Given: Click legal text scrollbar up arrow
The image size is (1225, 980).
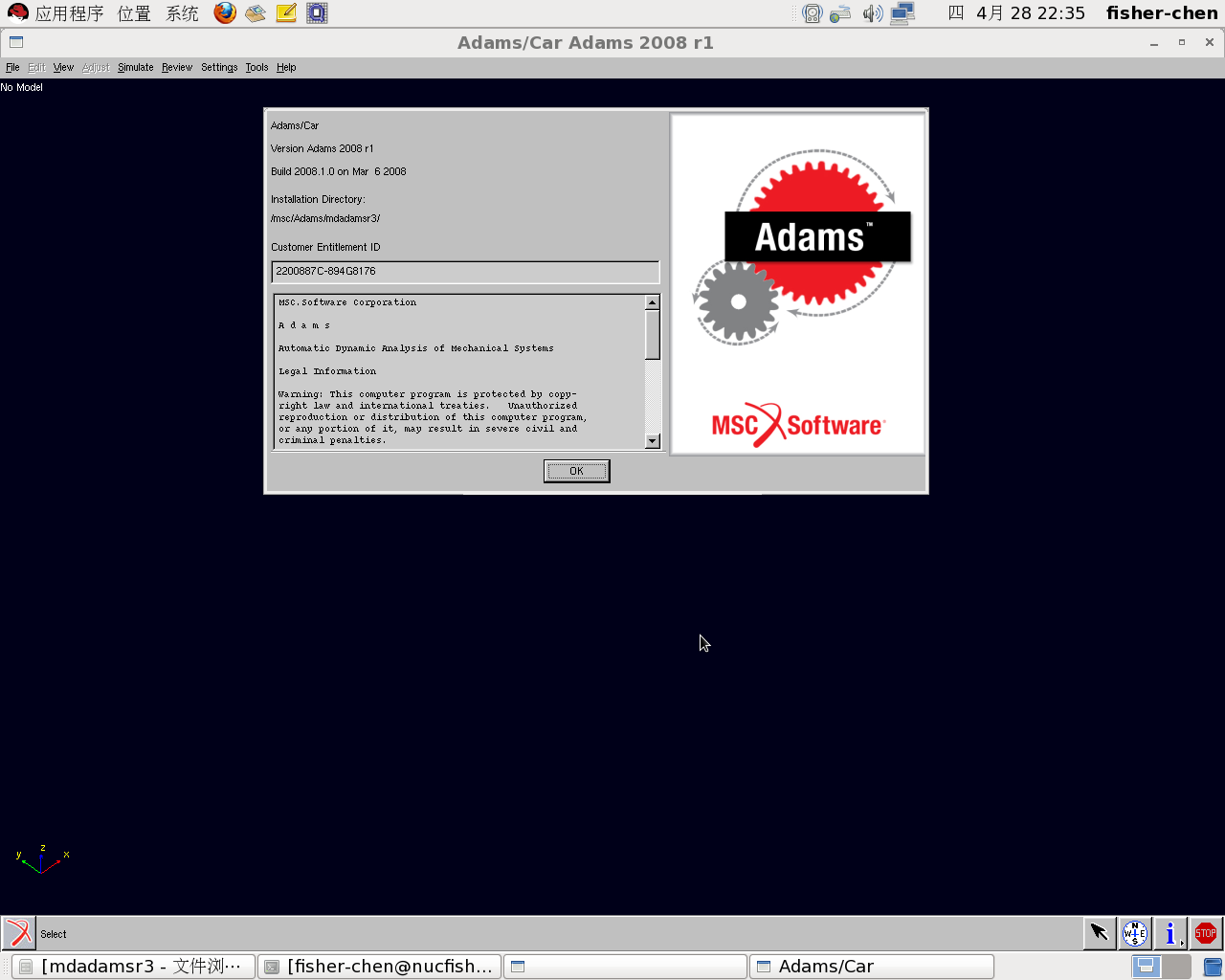Looking at the screenshot, I should click(653, 302).
